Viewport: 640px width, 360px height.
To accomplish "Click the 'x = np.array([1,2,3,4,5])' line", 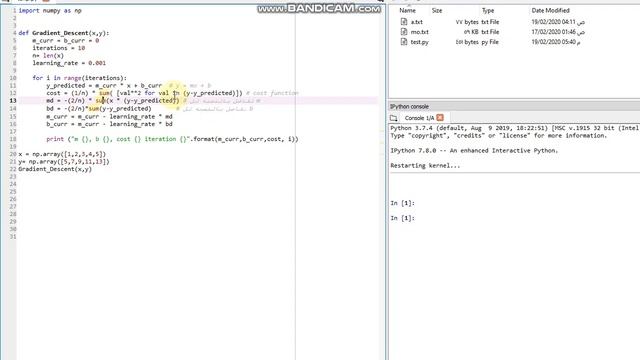I will click(x=62, y=154).
